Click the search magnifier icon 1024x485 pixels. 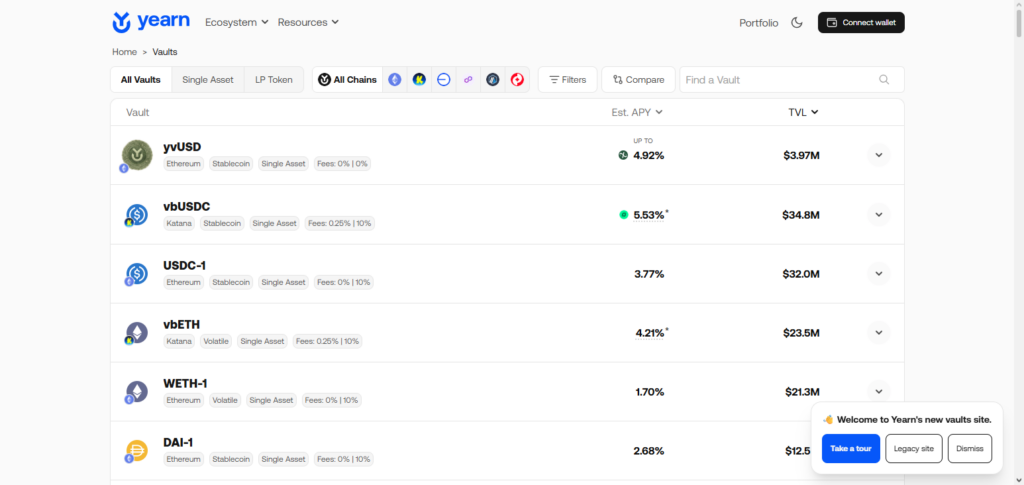[x=884, y=80]
